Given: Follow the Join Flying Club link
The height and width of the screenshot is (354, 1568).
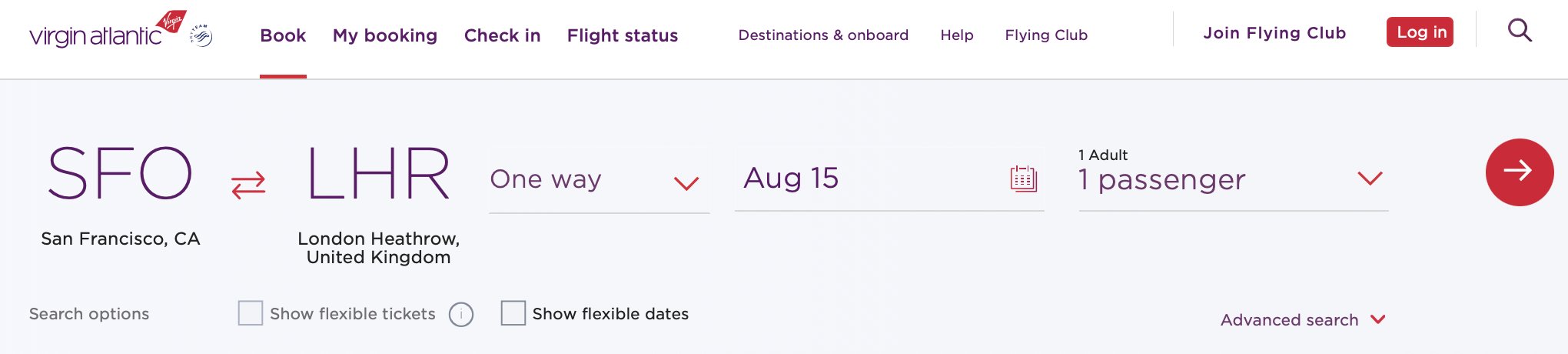Looking at the screenshot, I should [x=1274, y=33].
